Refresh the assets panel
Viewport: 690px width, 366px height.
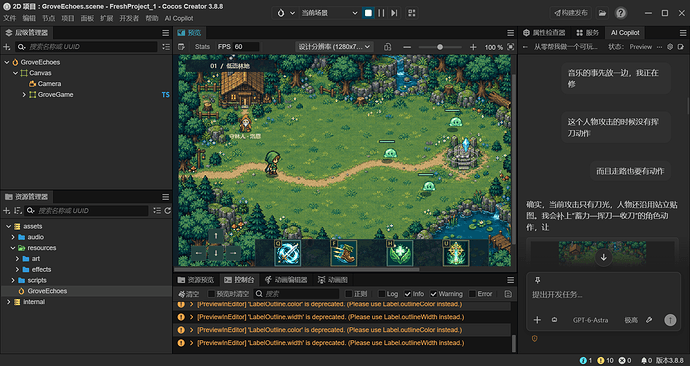[168, 211]
